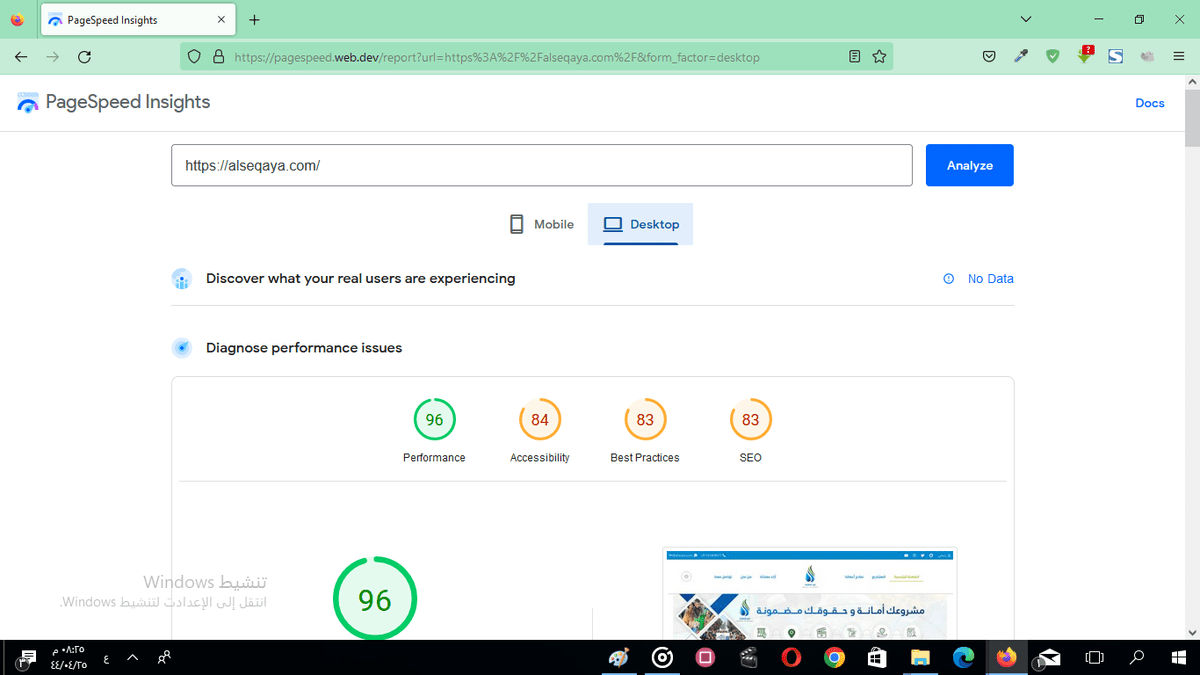Launch Google Chrome from the taskbar
This screenshot has height=675, width=1200.
pyautogui.click(x=834, y=657)
